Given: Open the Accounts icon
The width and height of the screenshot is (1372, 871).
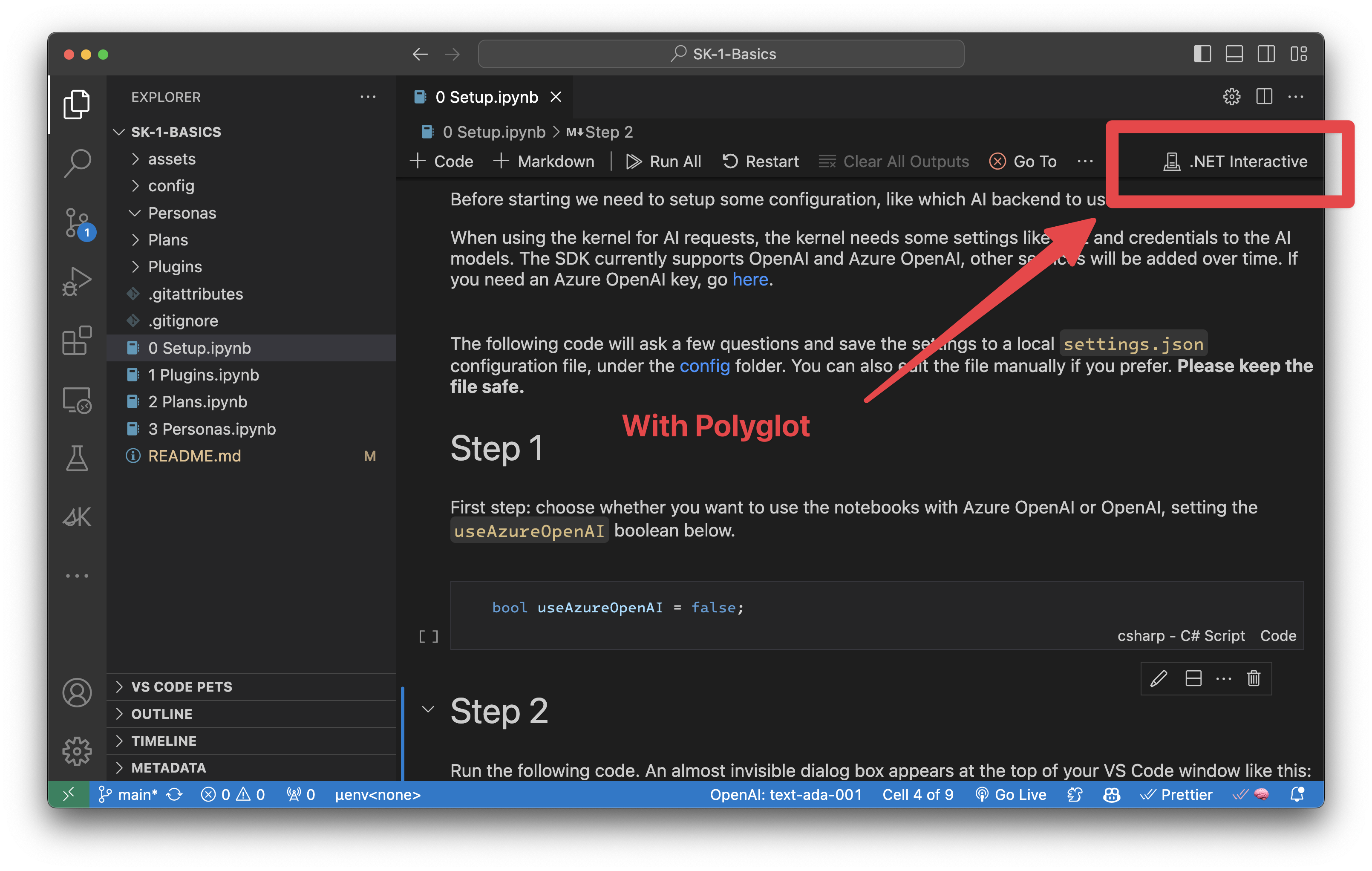Looking at the screenshot, I should [77, 693].
